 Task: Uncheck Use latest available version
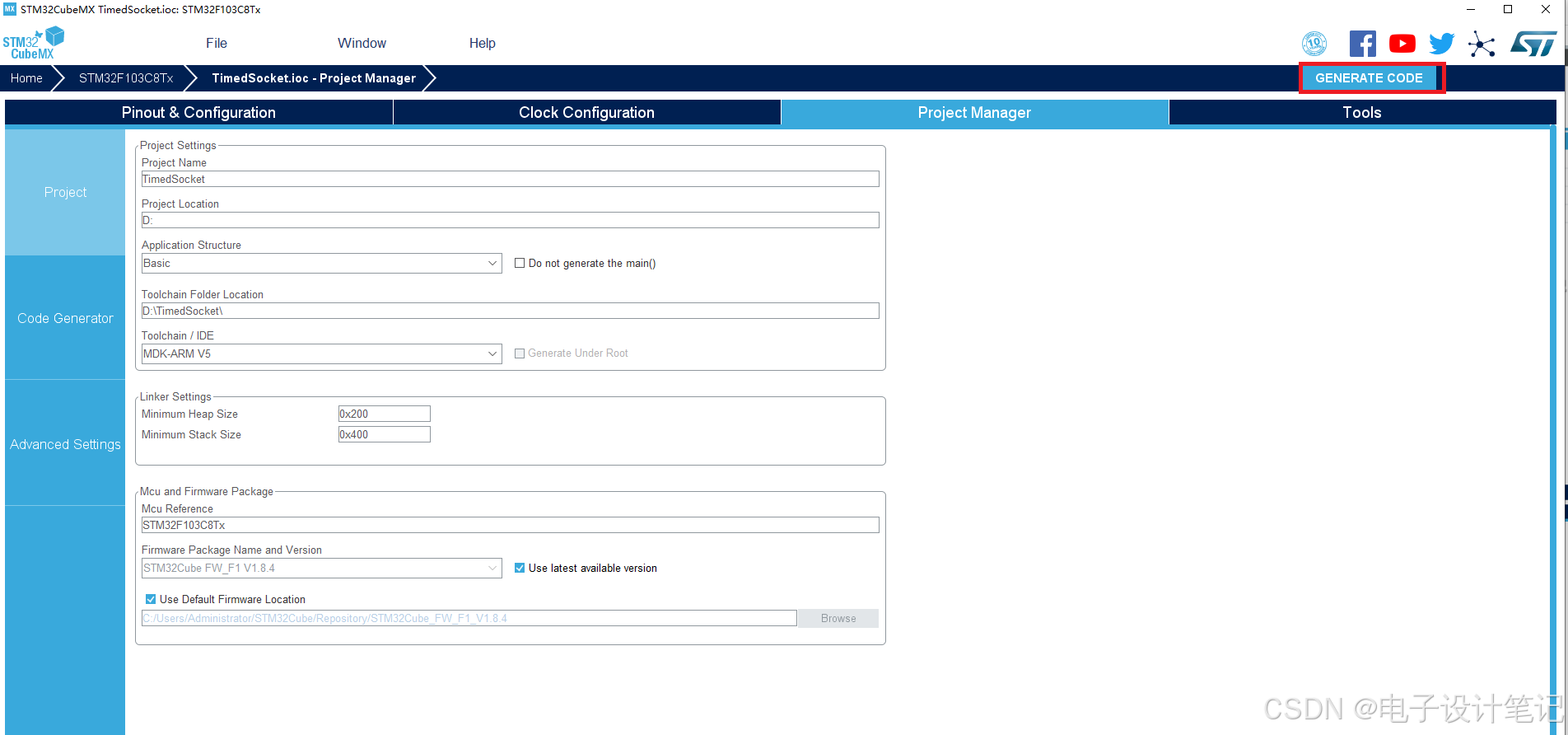tap(520, 568)
